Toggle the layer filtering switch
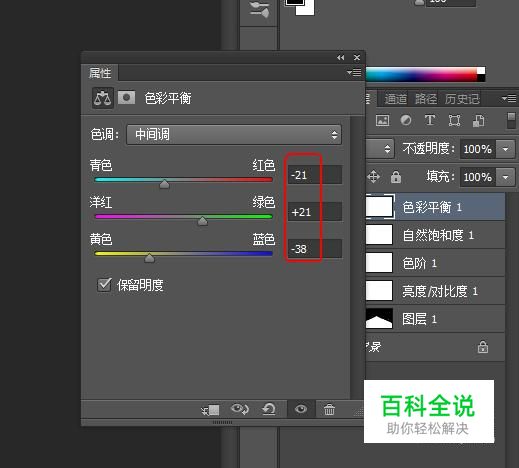This screenshot has width=519, height=468. [511, 121]
